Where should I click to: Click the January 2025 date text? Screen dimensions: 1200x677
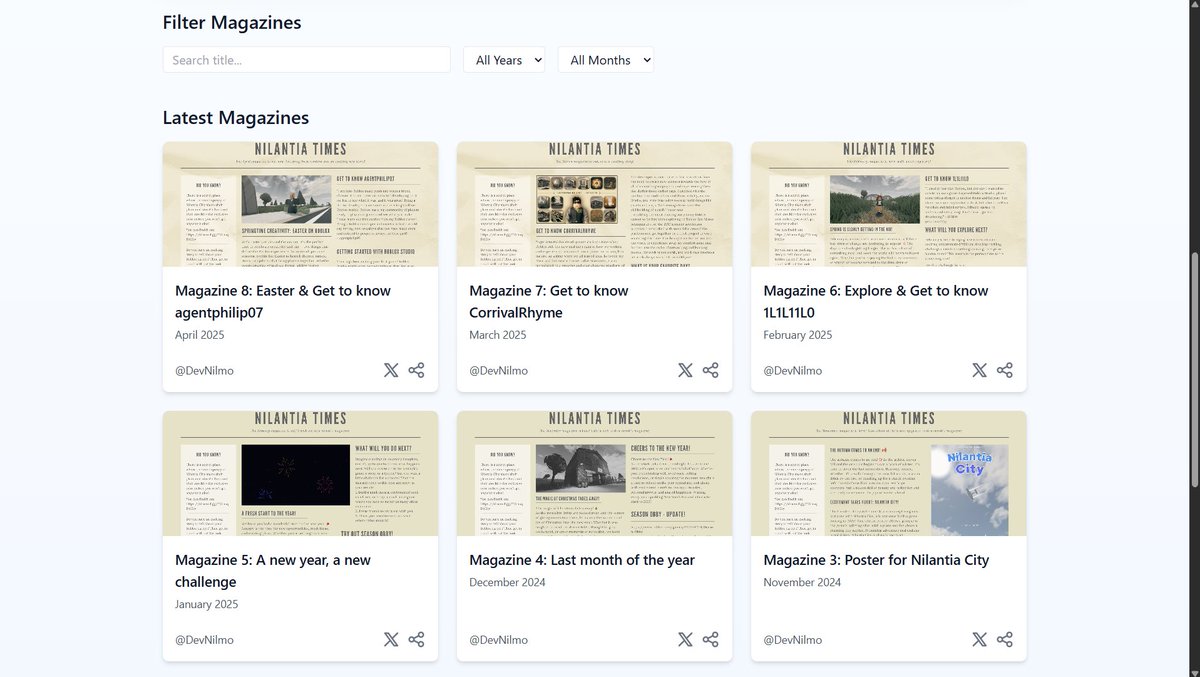point(207,604)
